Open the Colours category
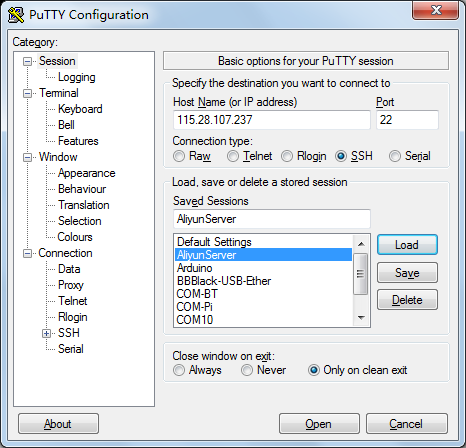 coord(75,237)
